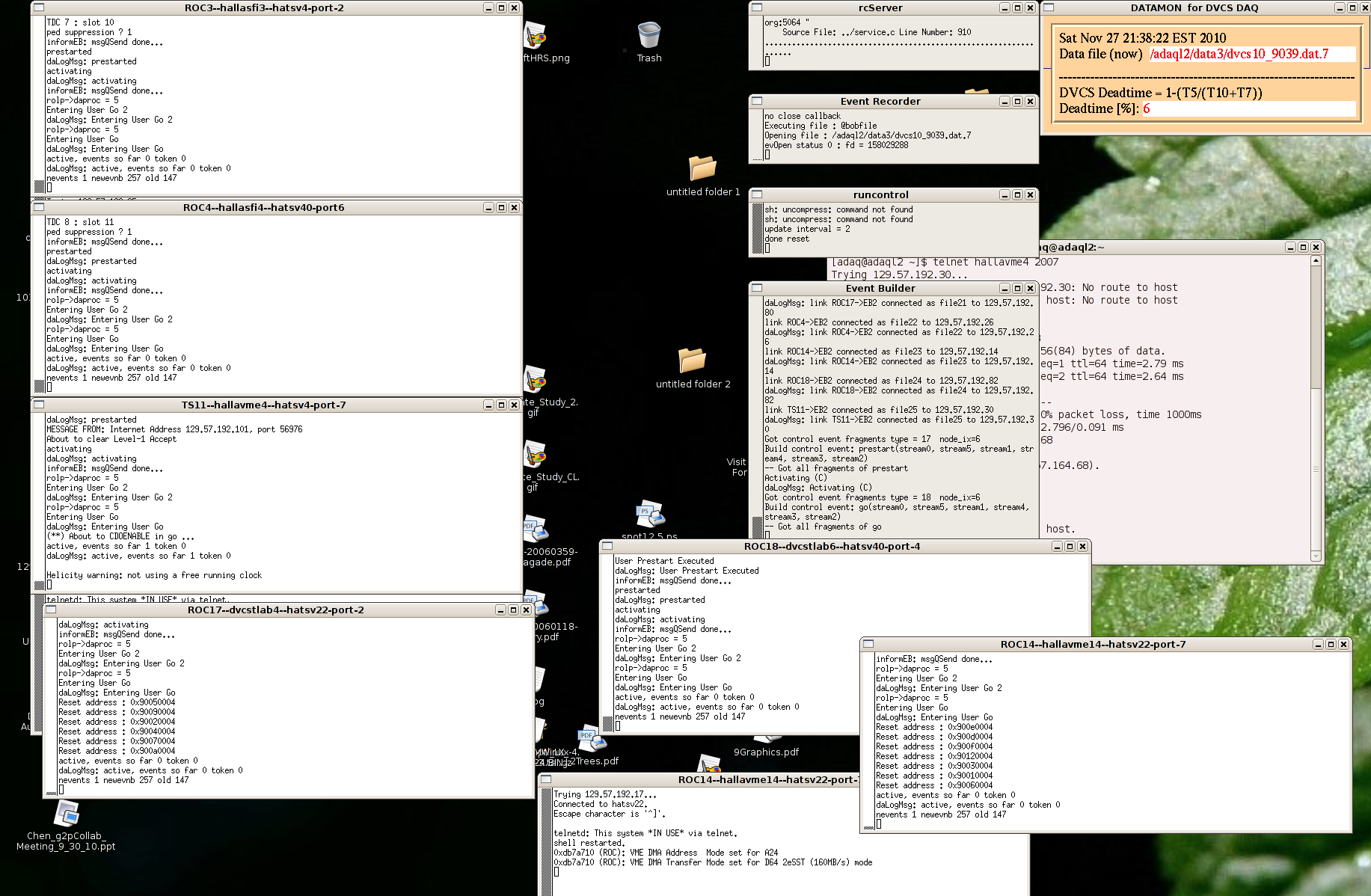Viewport: 1371px width, 896px height.
Task: Select the ftHRS.png image icon
Action: tap(535, 35)
